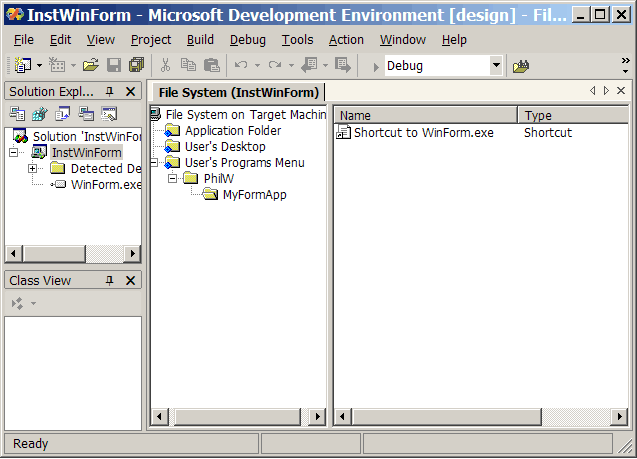
Task: Click Solution Explorer horizontal scrollbar right arrow
Action: [x=133, y=253]
